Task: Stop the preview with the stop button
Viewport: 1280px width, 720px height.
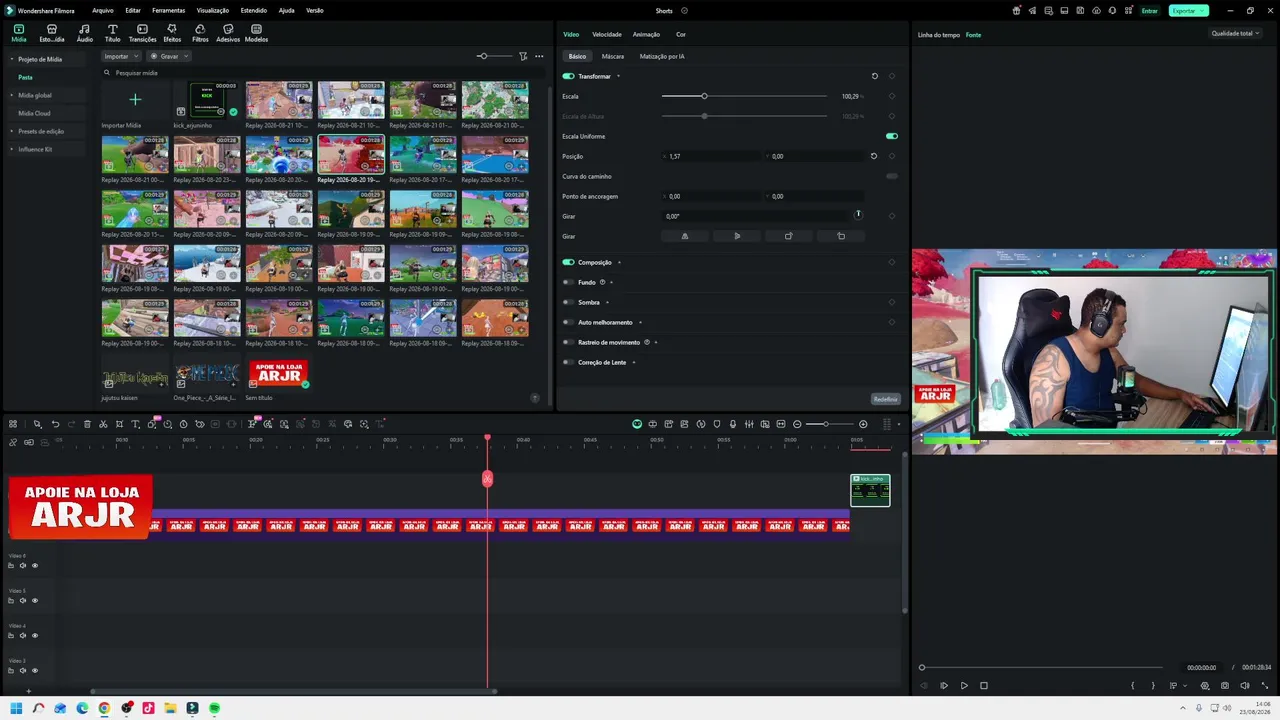Action: pos(984,686)
